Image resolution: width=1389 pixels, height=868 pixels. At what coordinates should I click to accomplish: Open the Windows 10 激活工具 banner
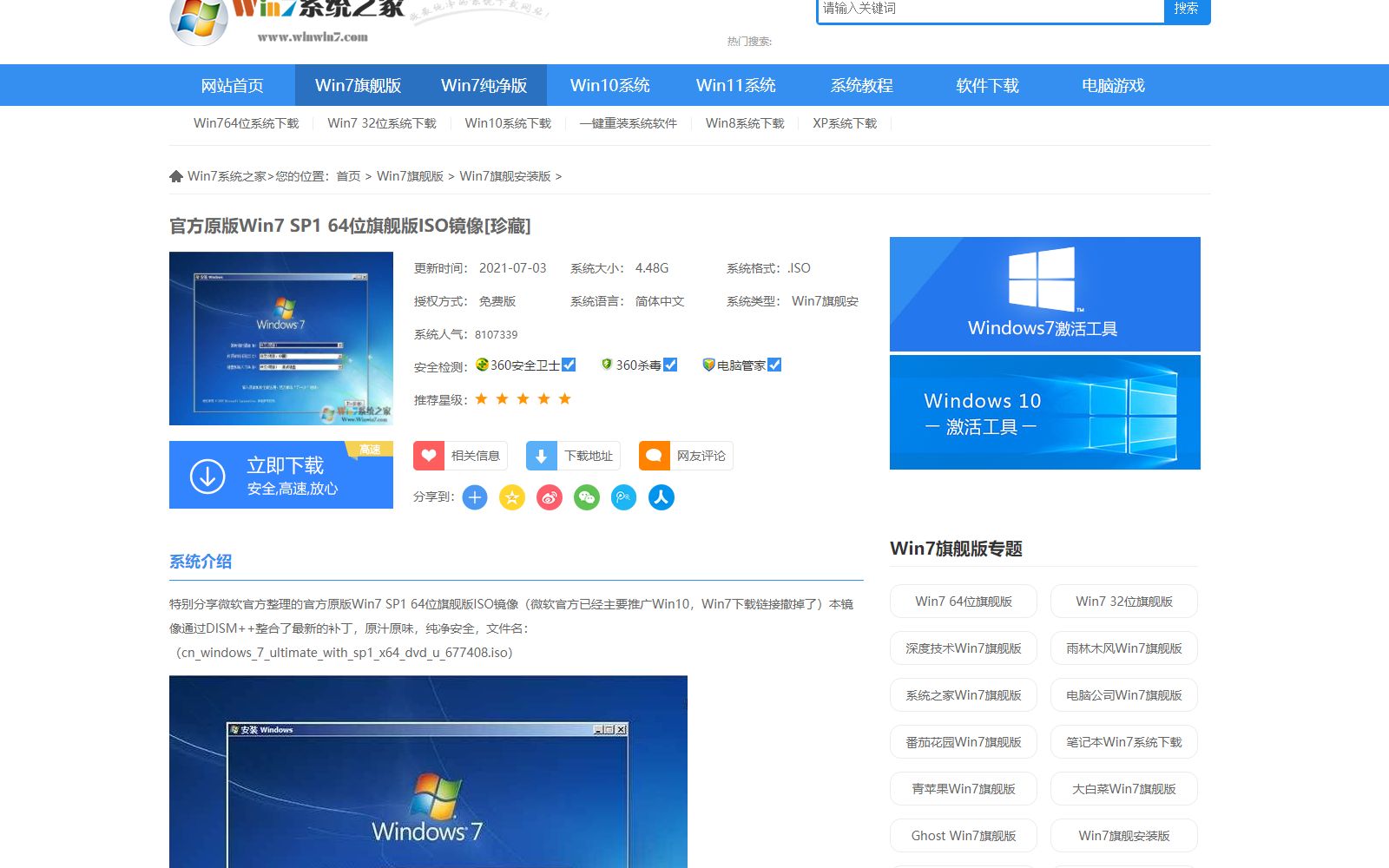[x=1045, y=412]
